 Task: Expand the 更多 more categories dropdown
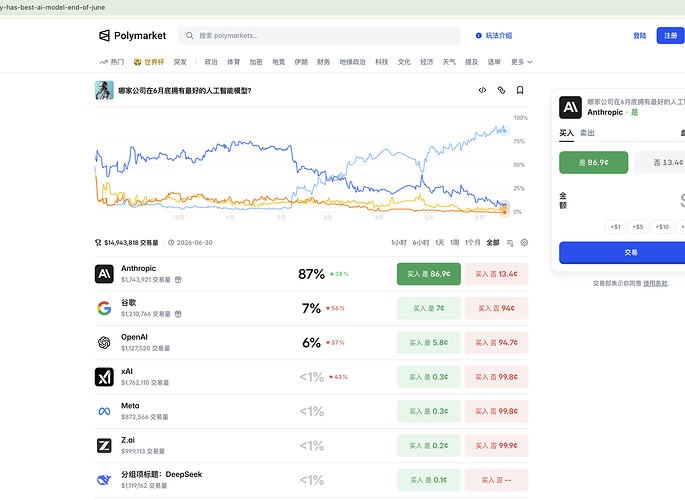coord(521,62)
